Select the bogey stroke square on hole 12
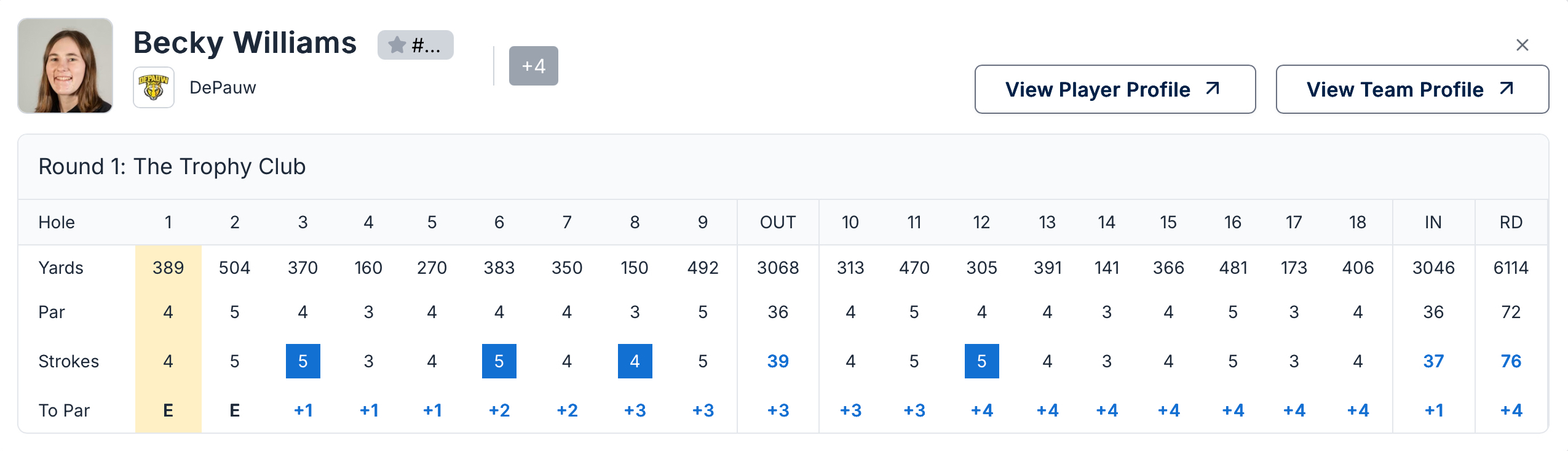 981,361
